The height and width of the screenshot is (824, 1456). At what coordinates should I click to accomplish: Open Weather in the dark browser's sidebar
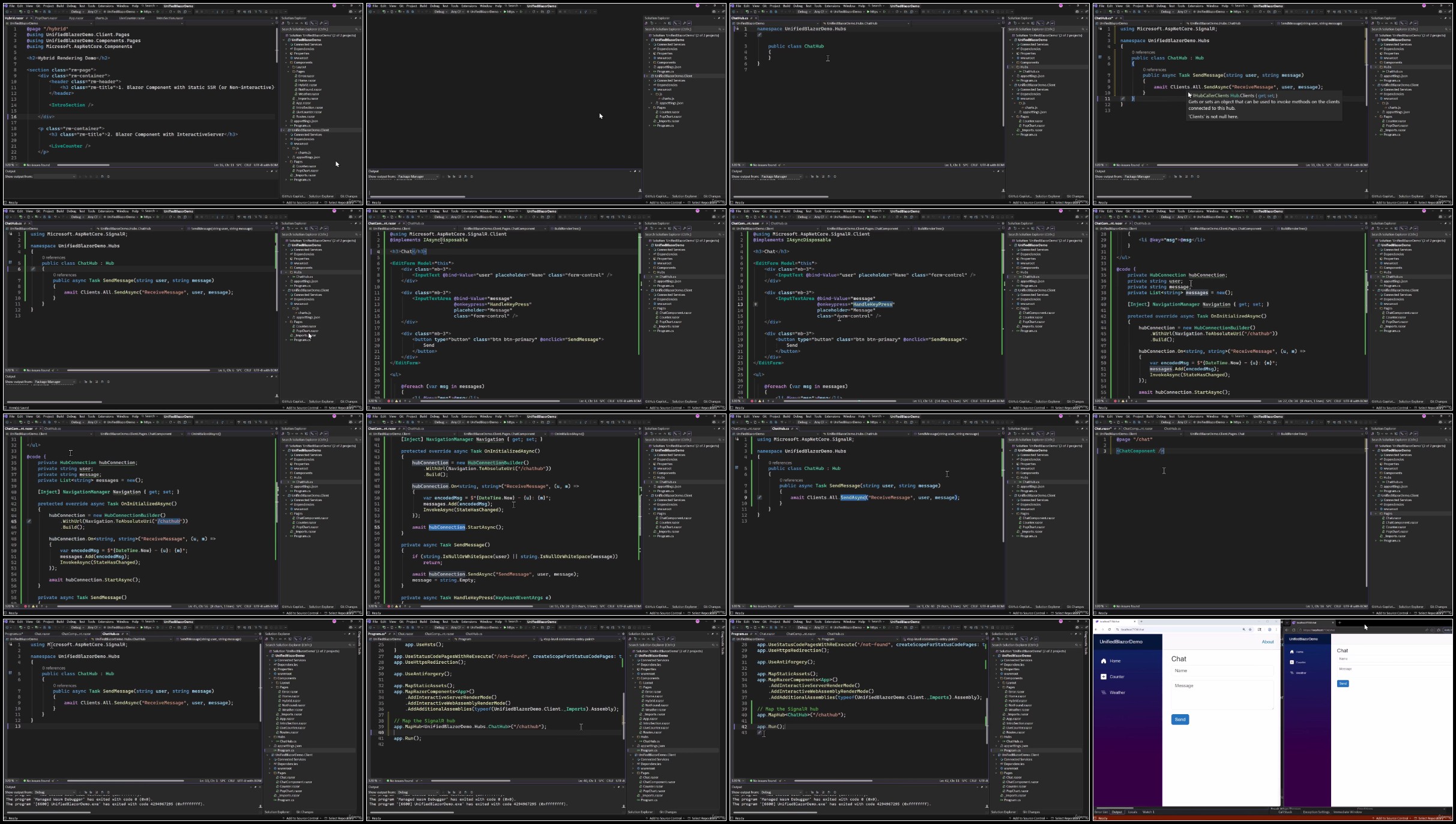(x=1298, y=673)
